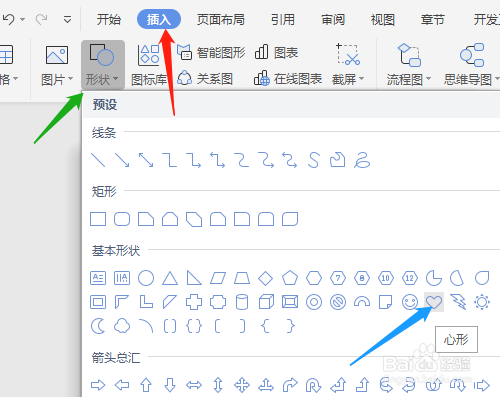500x397 pixels.
Task: Pick the parallelogram shape
Action: click(x=218, y=278)
